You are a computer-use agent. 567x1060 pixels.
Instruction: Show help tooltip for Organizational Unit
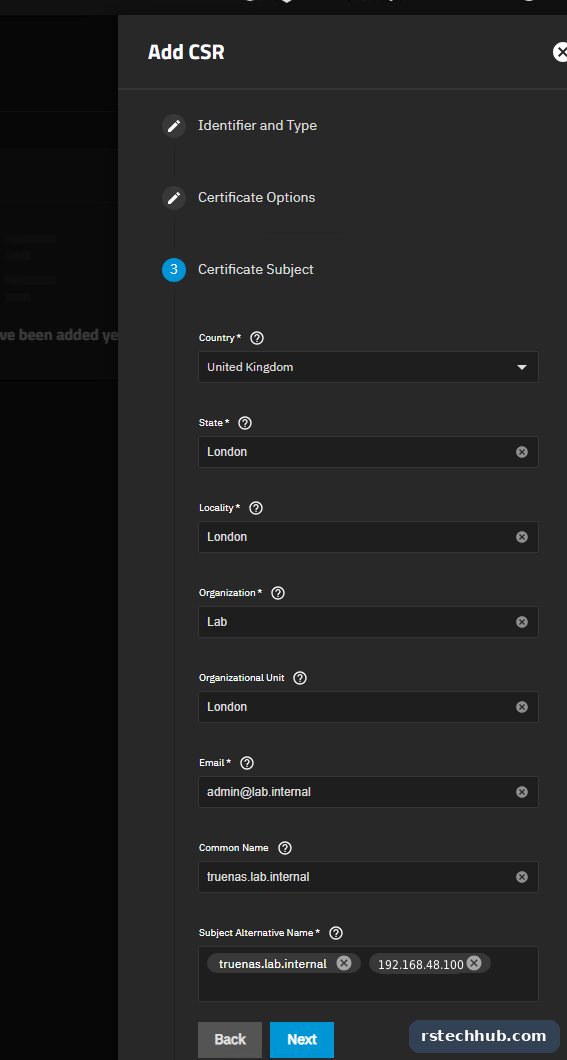tap(300, 677)
